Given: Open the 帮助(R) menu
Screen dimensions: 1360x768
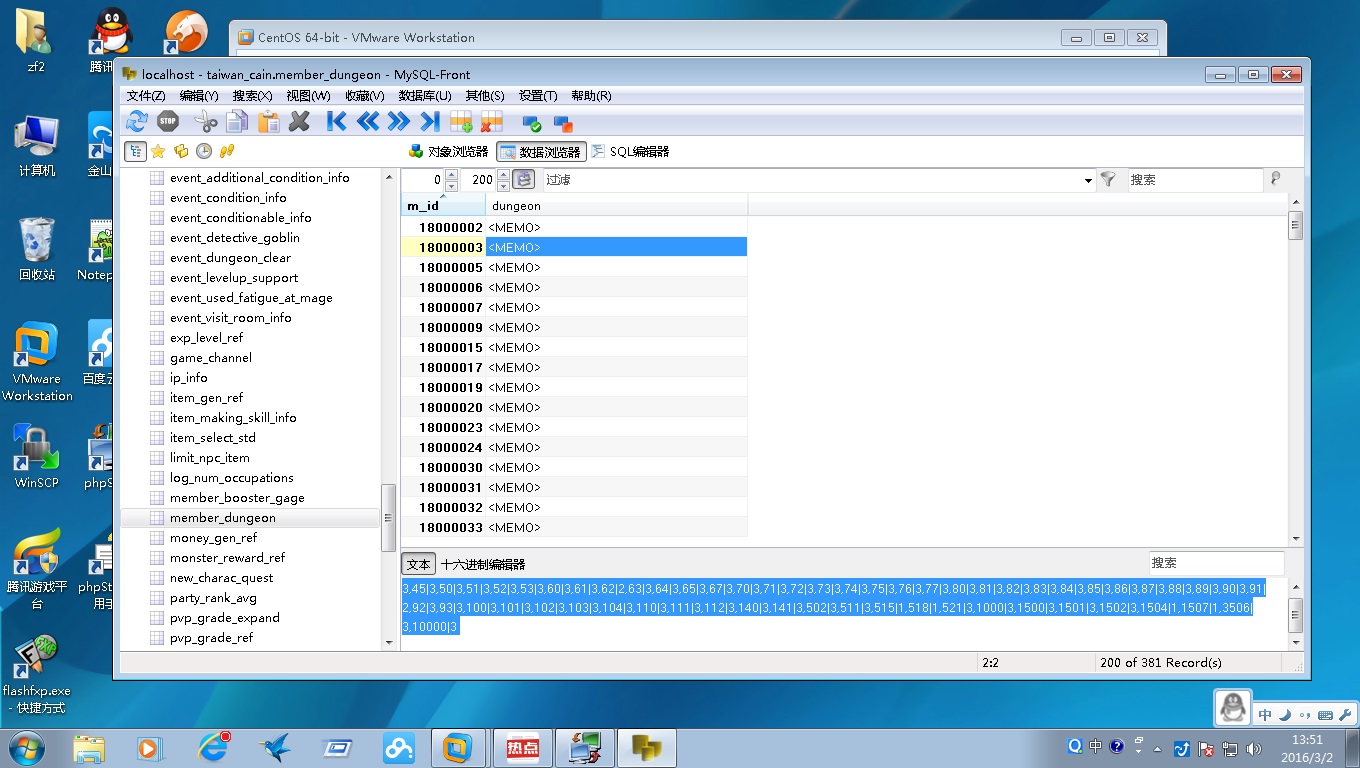Looking at the screenshot, I should point(591,96).
